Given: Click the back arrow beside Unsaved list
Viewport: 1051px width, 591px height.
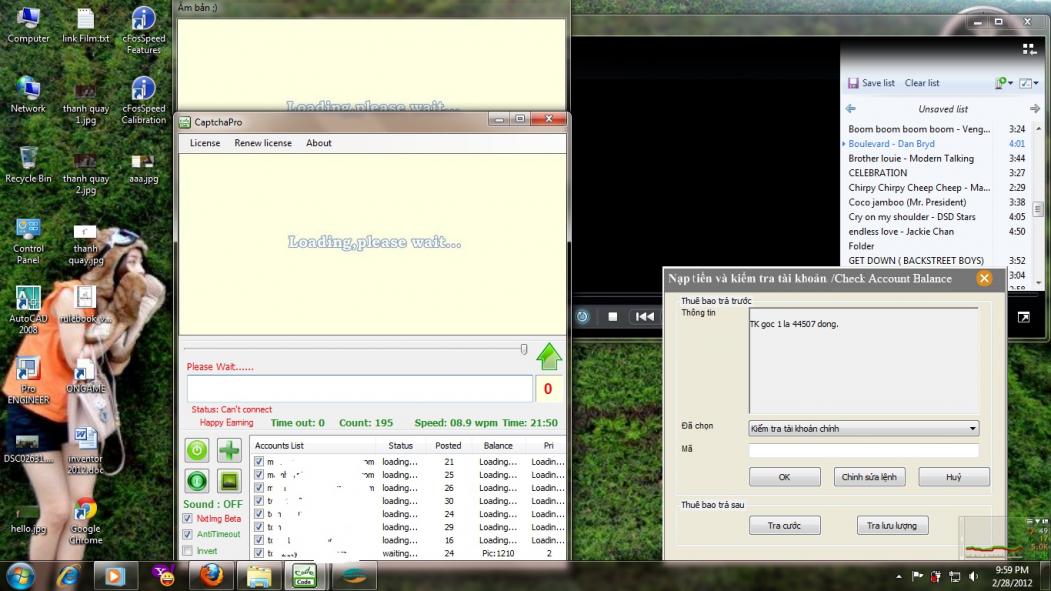Looking at the screenshot, I should 851,109.
